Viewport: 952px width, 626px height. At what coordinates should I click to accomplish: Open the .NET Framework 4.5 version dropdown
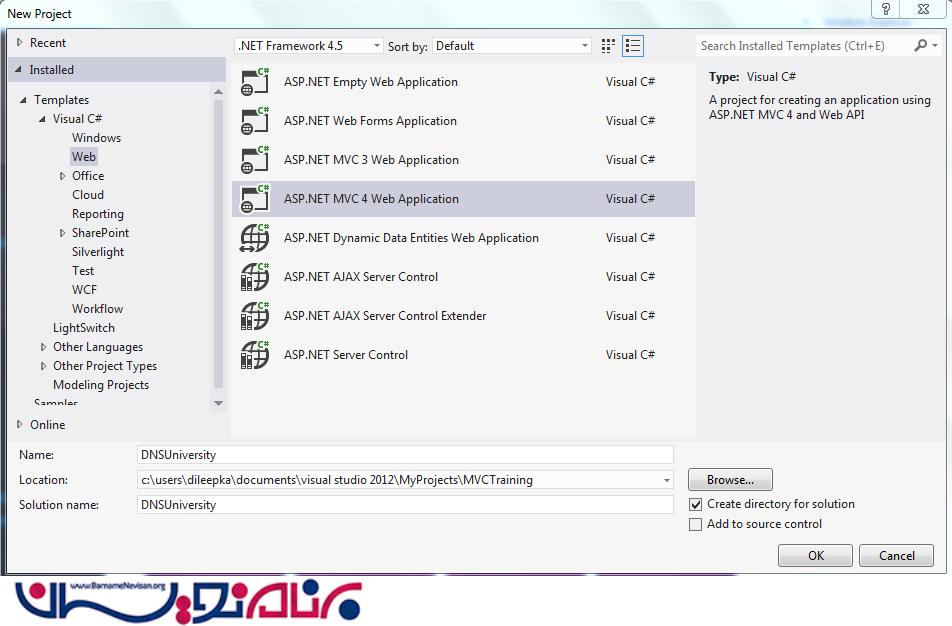308,46
